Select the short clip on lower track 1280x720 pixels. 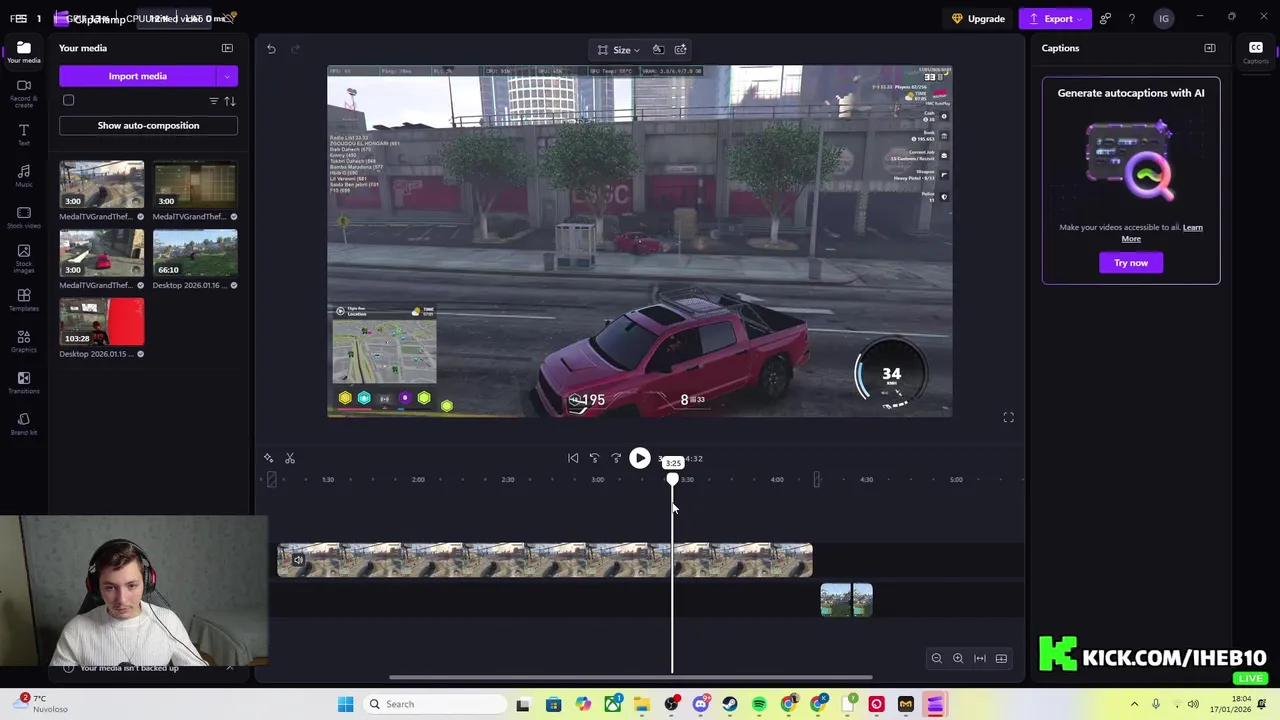coord(846,600)
